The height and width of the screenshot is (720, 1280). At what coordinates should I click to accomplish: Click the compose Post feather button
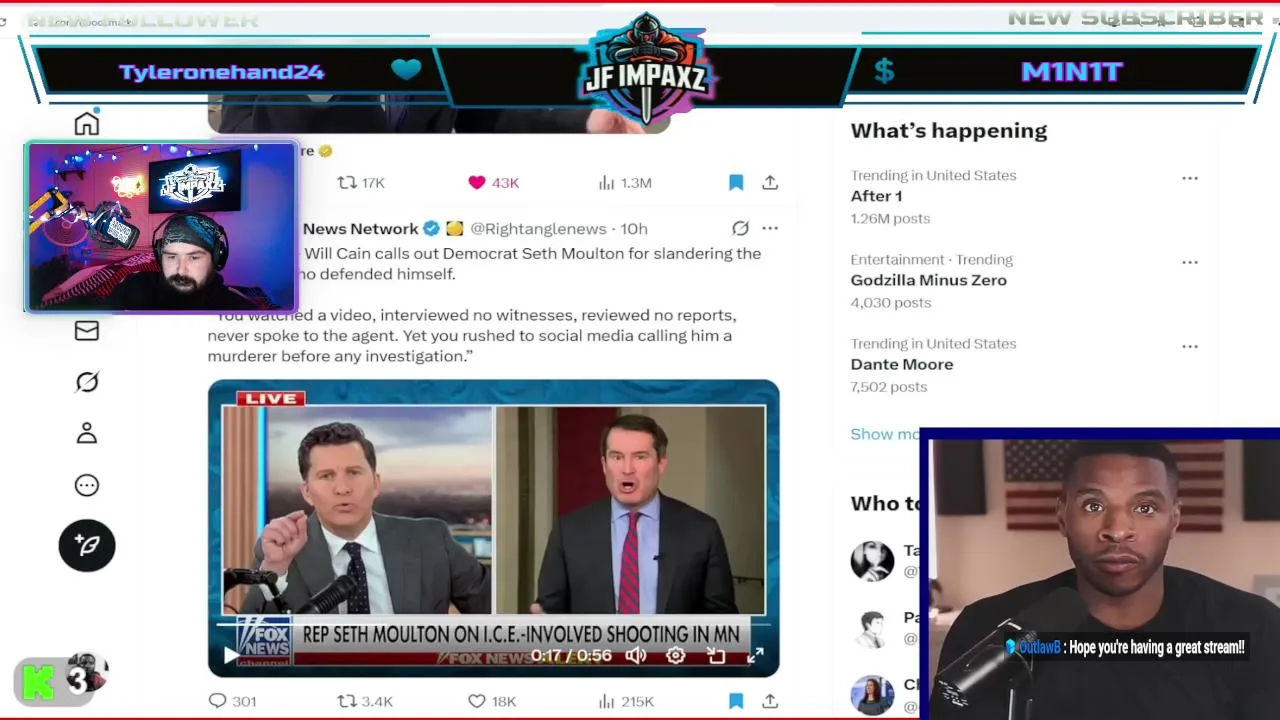(87, 545)
